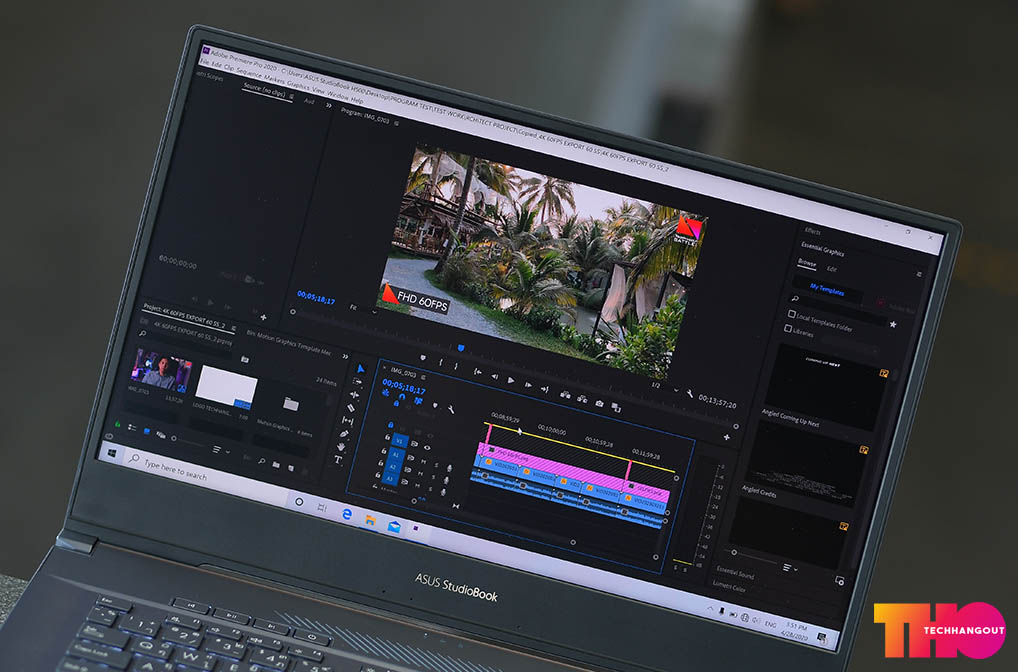Open Source panel menu icon
This screenshot has width=1018, height=672.
[292, 97]
